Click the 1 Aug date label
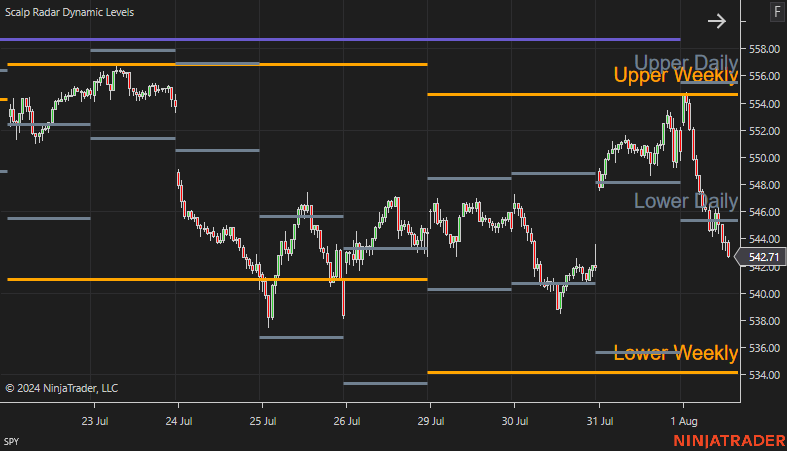 [684, 421]
